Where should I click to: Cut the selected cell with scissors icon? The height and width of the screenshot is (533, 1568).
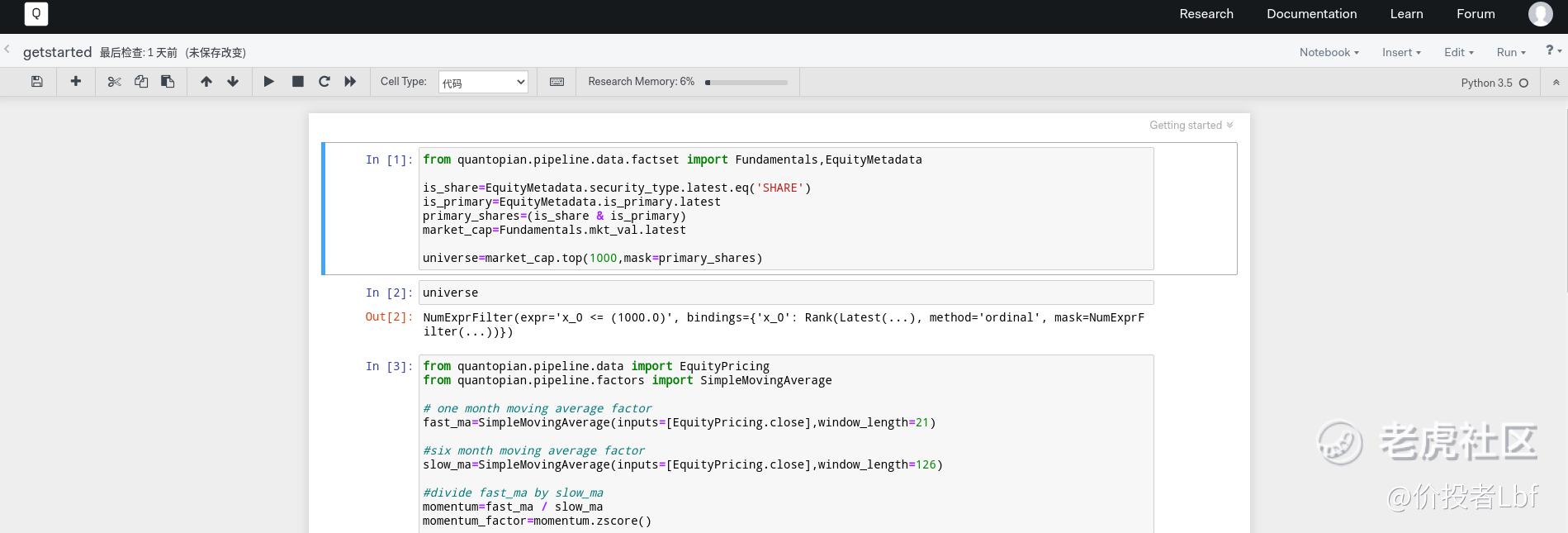114,81
